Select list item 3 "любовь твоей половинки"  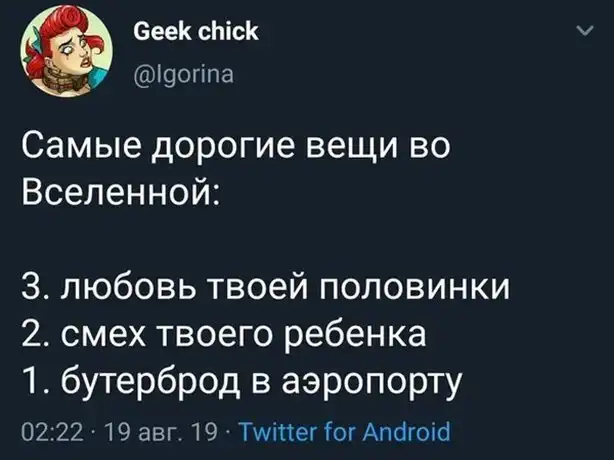265,287
